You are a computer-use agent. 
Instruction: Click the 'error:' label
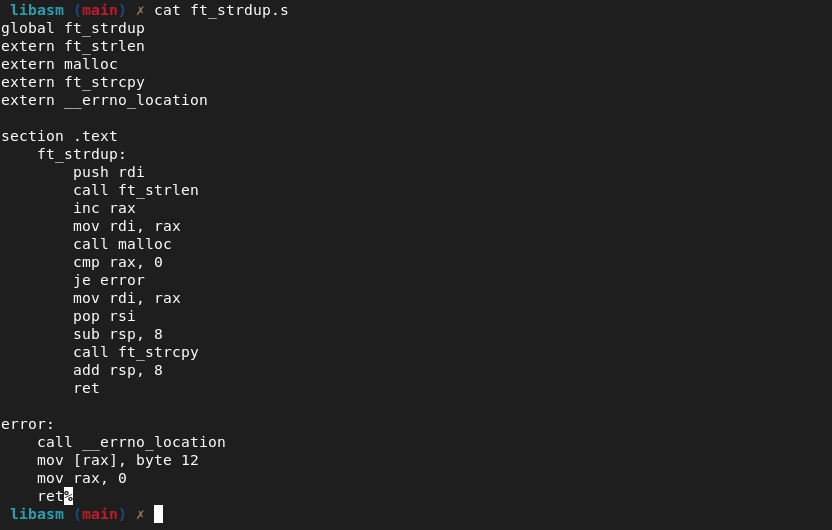tap(28, 424)
